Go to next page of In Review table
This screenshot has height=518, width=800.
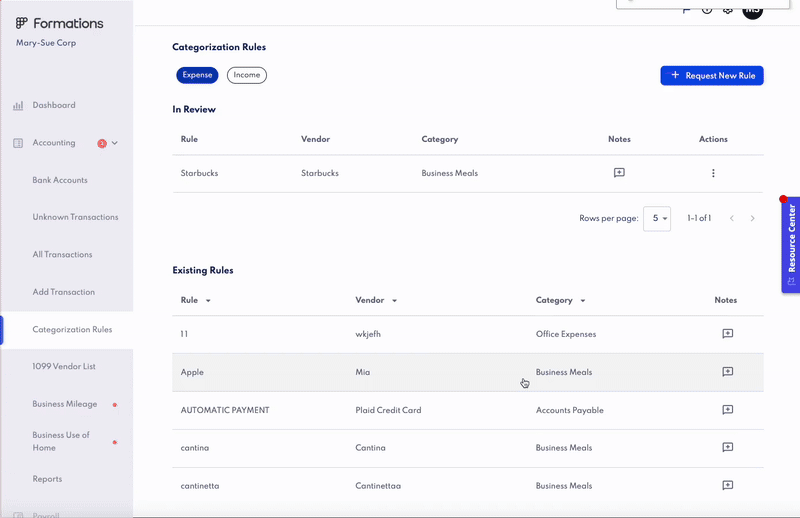click(x=753, y=218)
